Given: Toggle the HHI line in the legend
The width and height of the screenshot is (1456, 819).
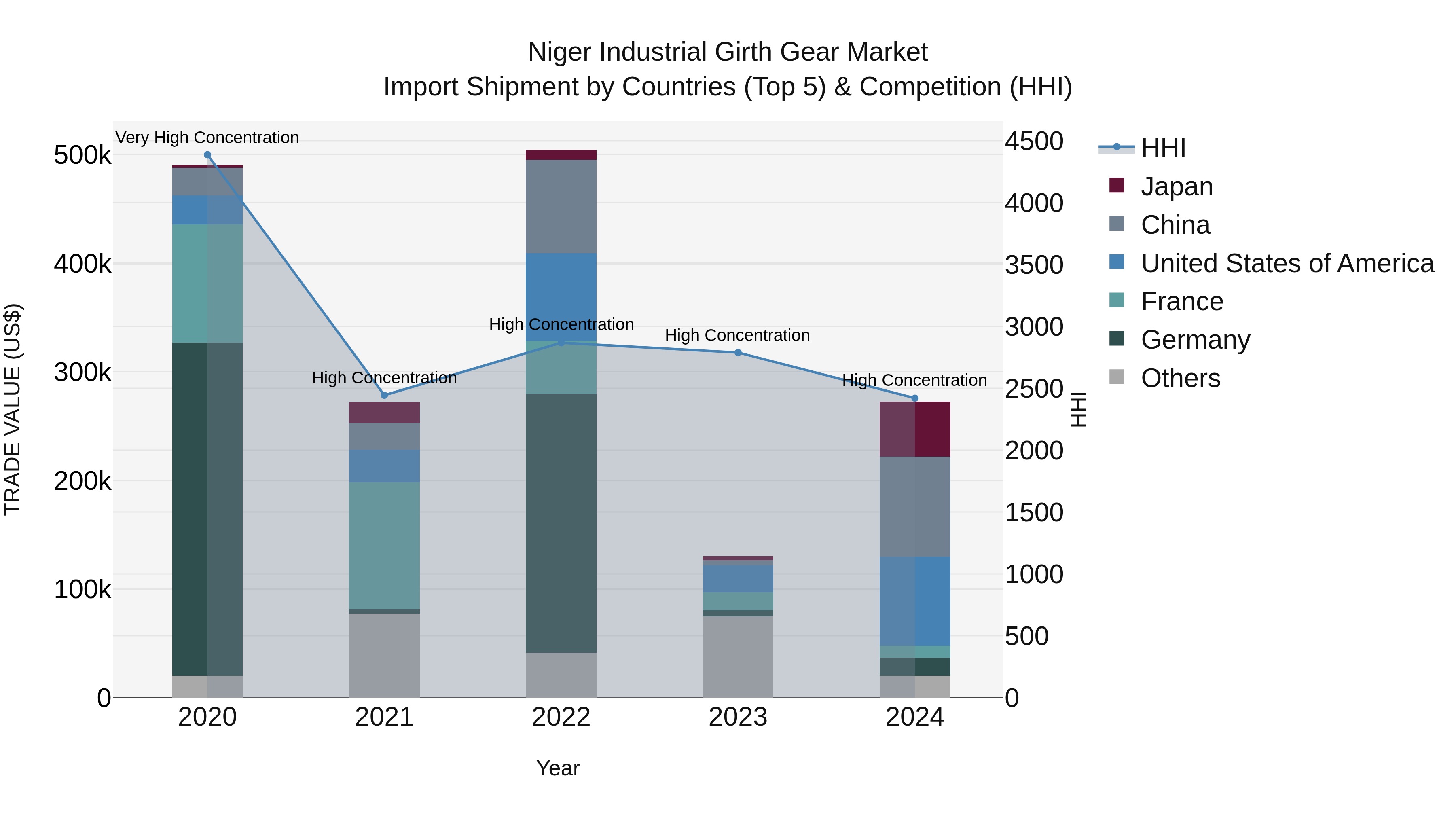Looking at the screenshot, I should (1142, 148).
